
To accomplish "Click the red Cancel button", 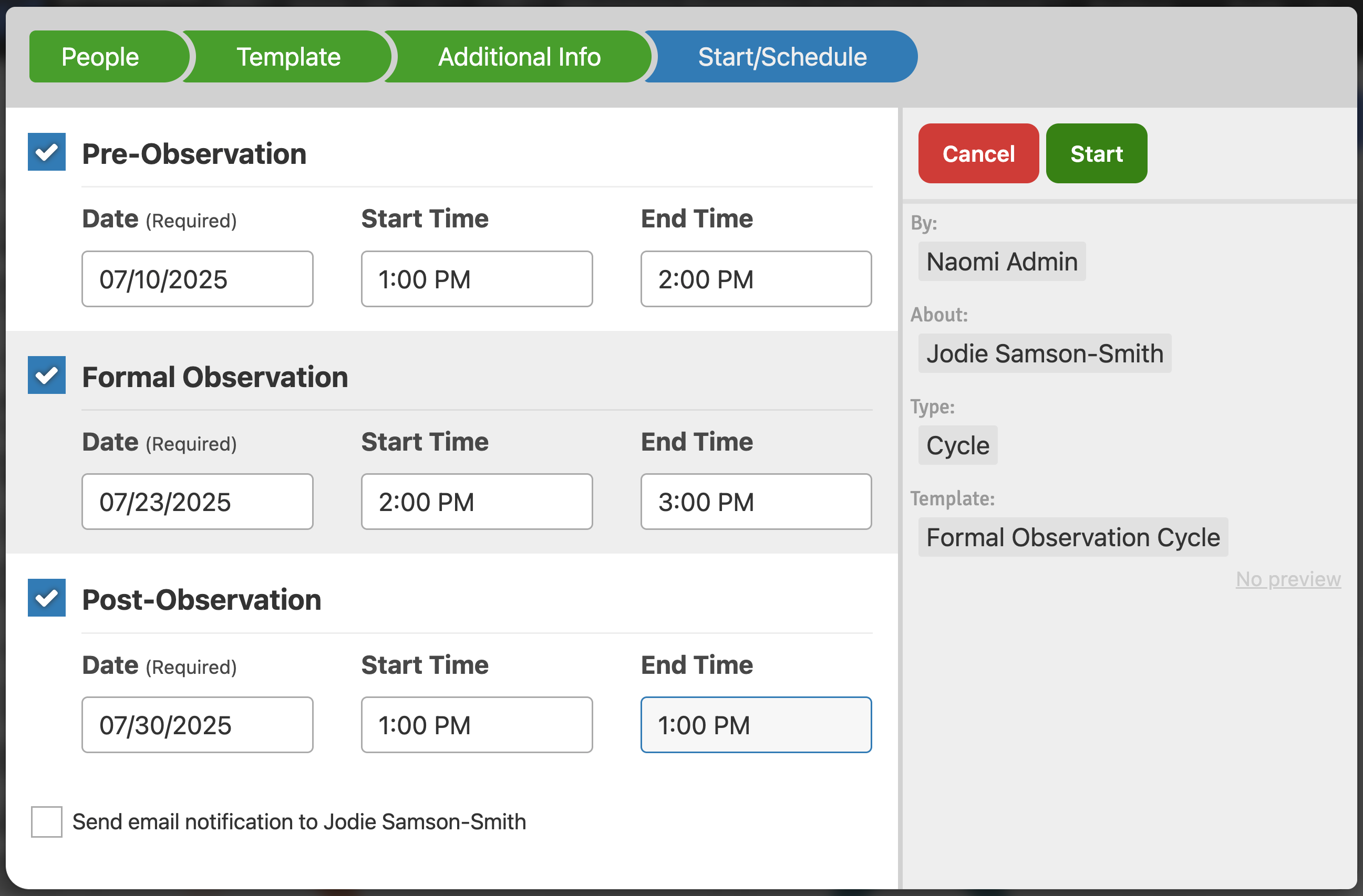I will tap(978, 153).
